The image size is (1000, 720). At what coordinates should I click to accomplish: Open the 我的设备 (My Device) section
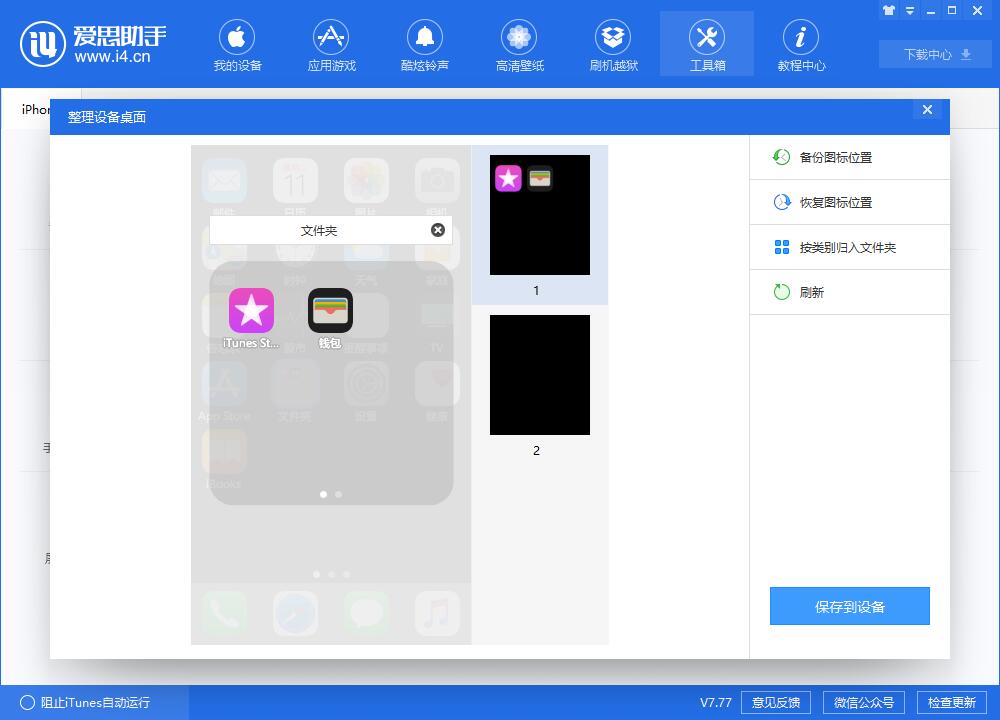(237, 42)
